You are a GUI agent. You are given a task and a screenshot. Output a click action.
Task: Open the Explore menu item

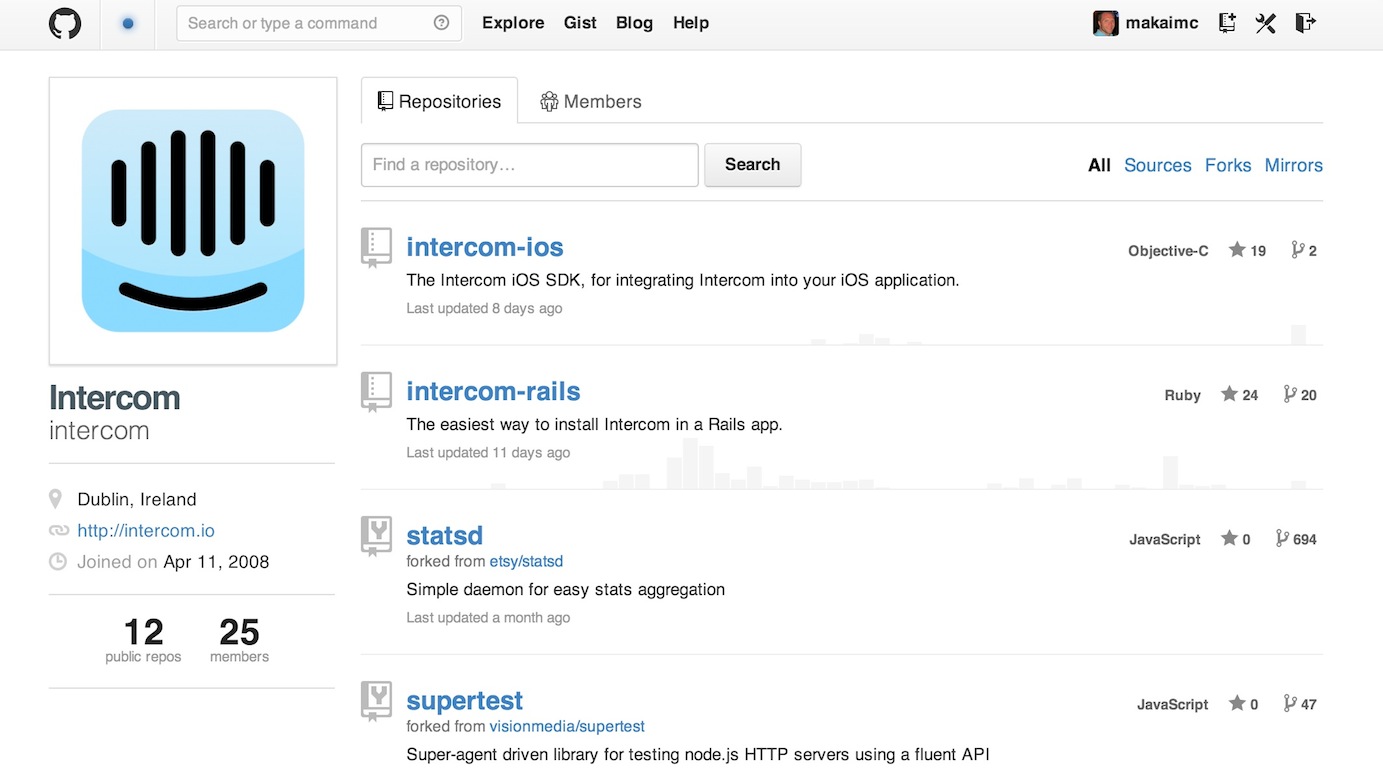(x=513, y=23)
